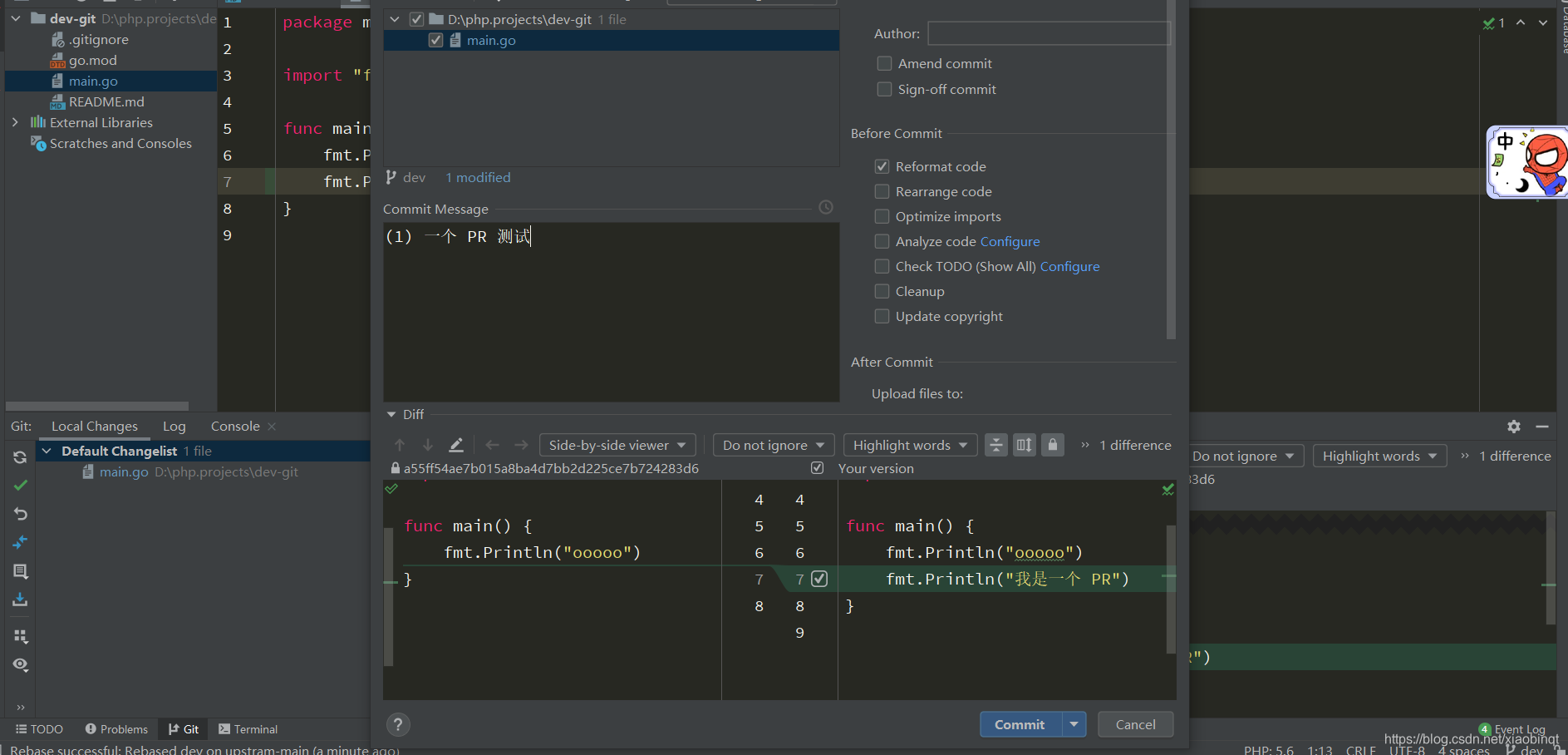The height and width of the screenshot is (755, 1568).
Task: Click the refresh icon in Git panel
Action: pos(20,457)
